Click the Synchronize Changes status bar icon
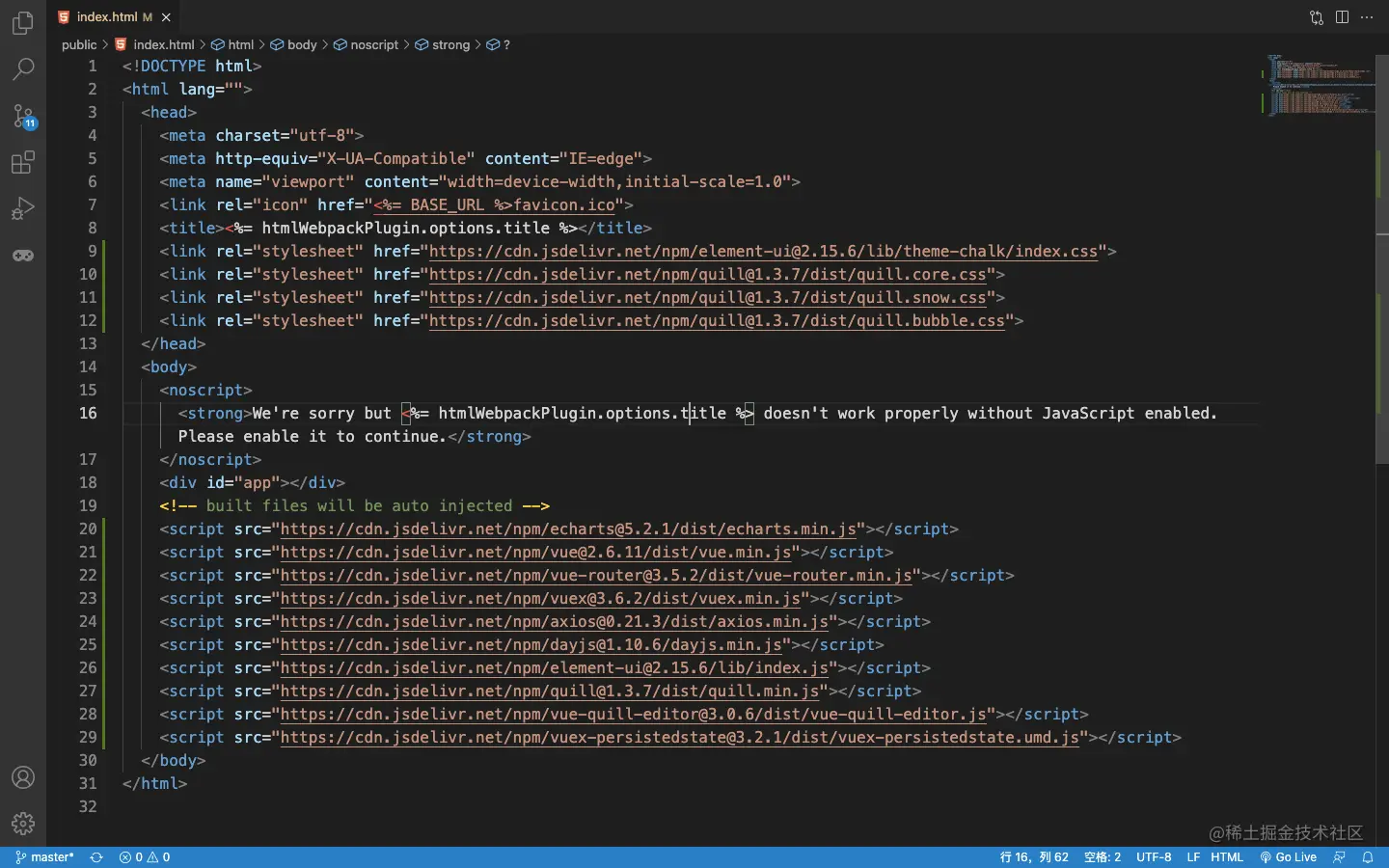 96,857
